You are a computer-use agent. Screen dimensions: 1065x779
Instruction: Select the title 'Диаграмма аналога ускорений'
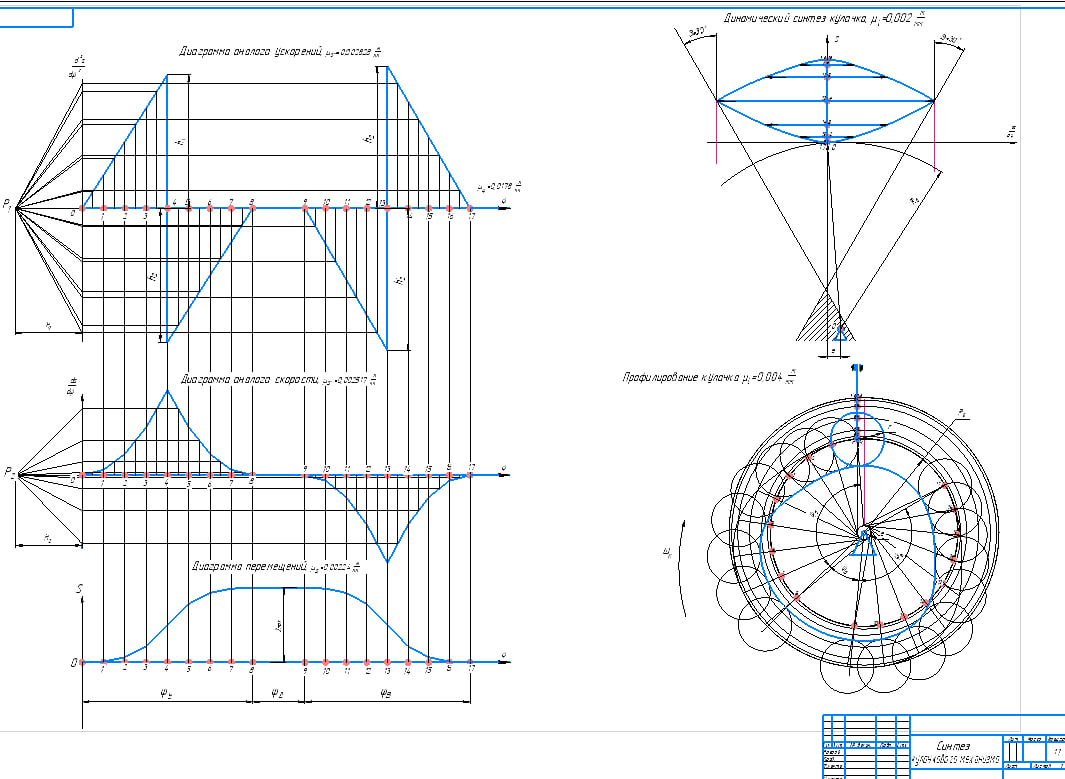pyautogui.click(x=249, y=52)
